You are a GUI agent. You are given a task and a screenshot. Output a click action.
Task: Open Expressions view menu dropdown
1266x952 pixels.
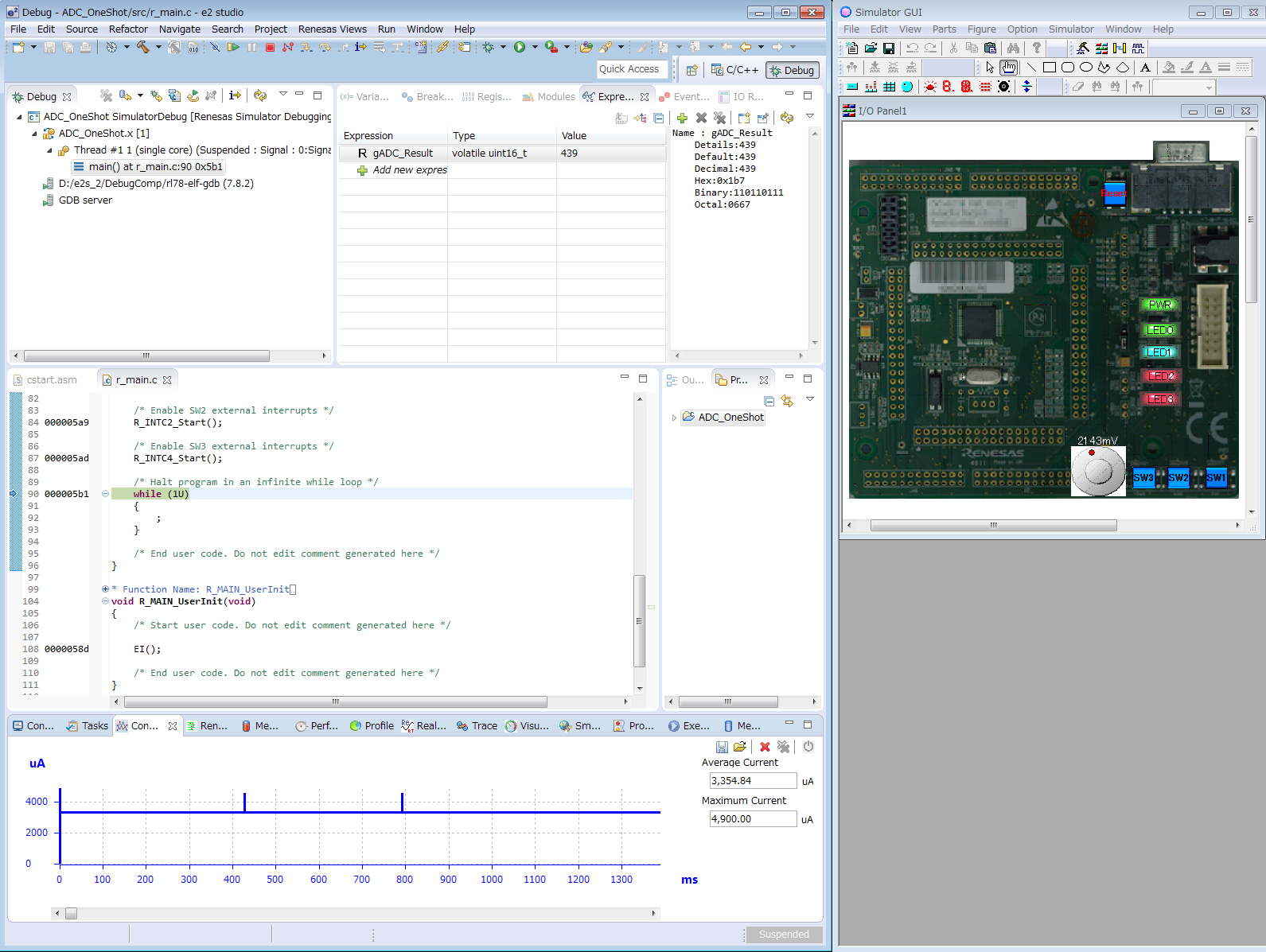[x=810, y=116]
